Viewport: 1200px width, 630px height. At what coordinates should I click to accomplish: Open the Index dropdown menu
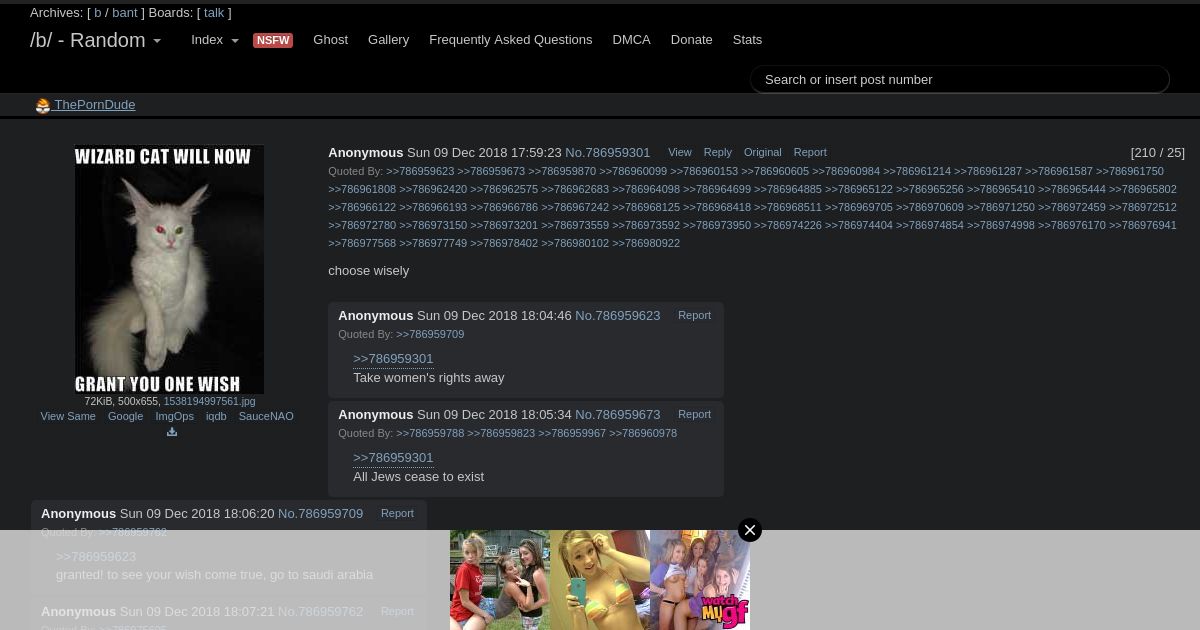(215, 40)
